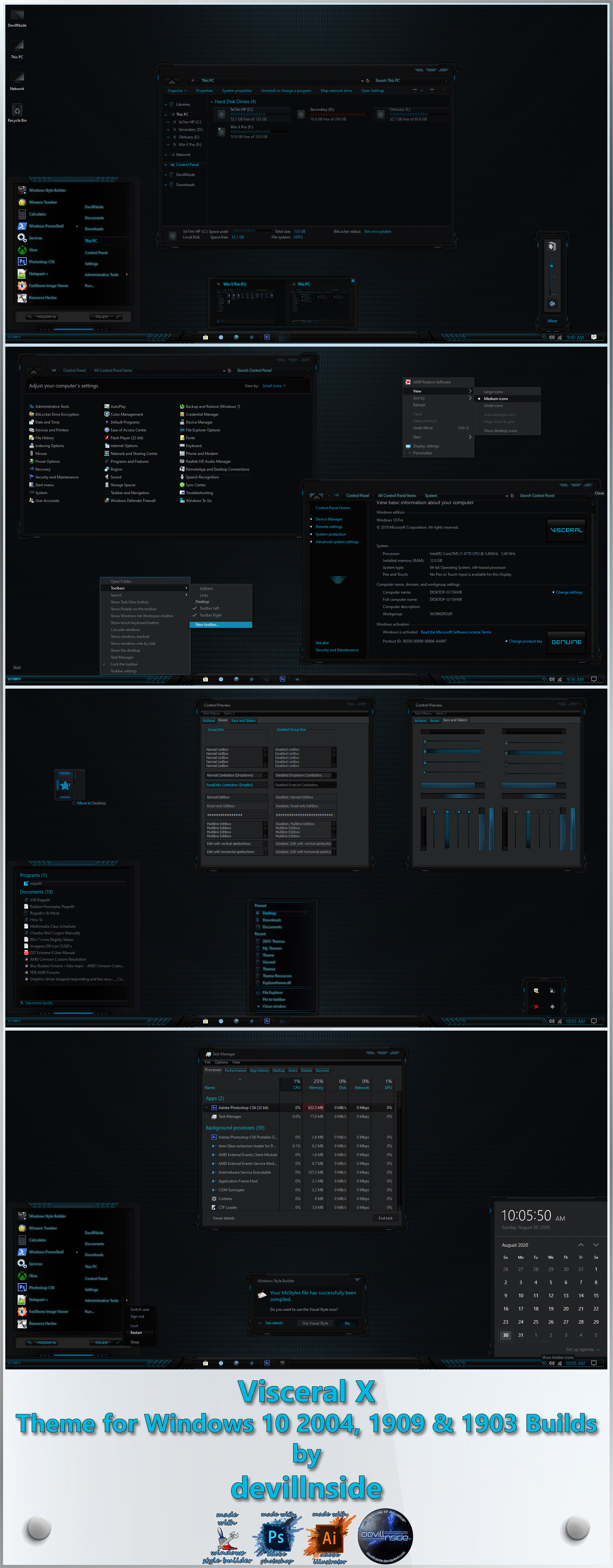Open the View by Small icons dropdown
The height and width of the screenshot is (1568, 613).
pos(274,386)
